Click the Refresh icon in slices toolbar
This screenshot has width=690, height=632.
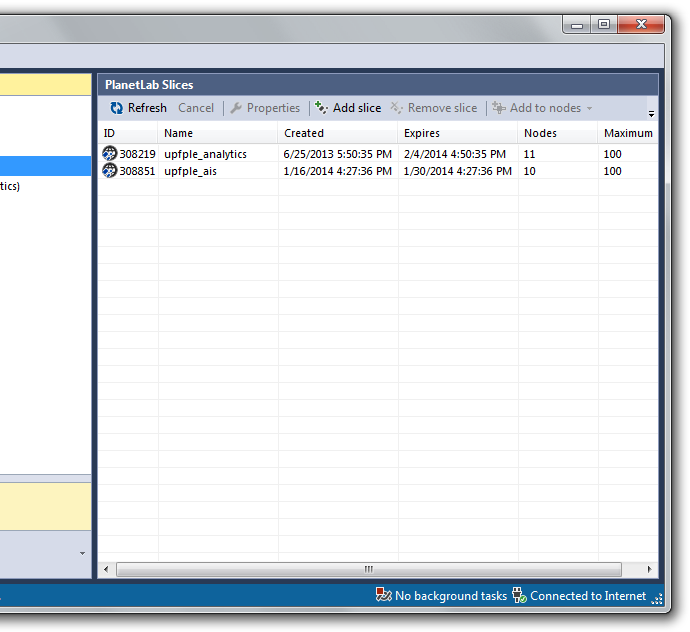pyautogui.click(x=116, y=108)
